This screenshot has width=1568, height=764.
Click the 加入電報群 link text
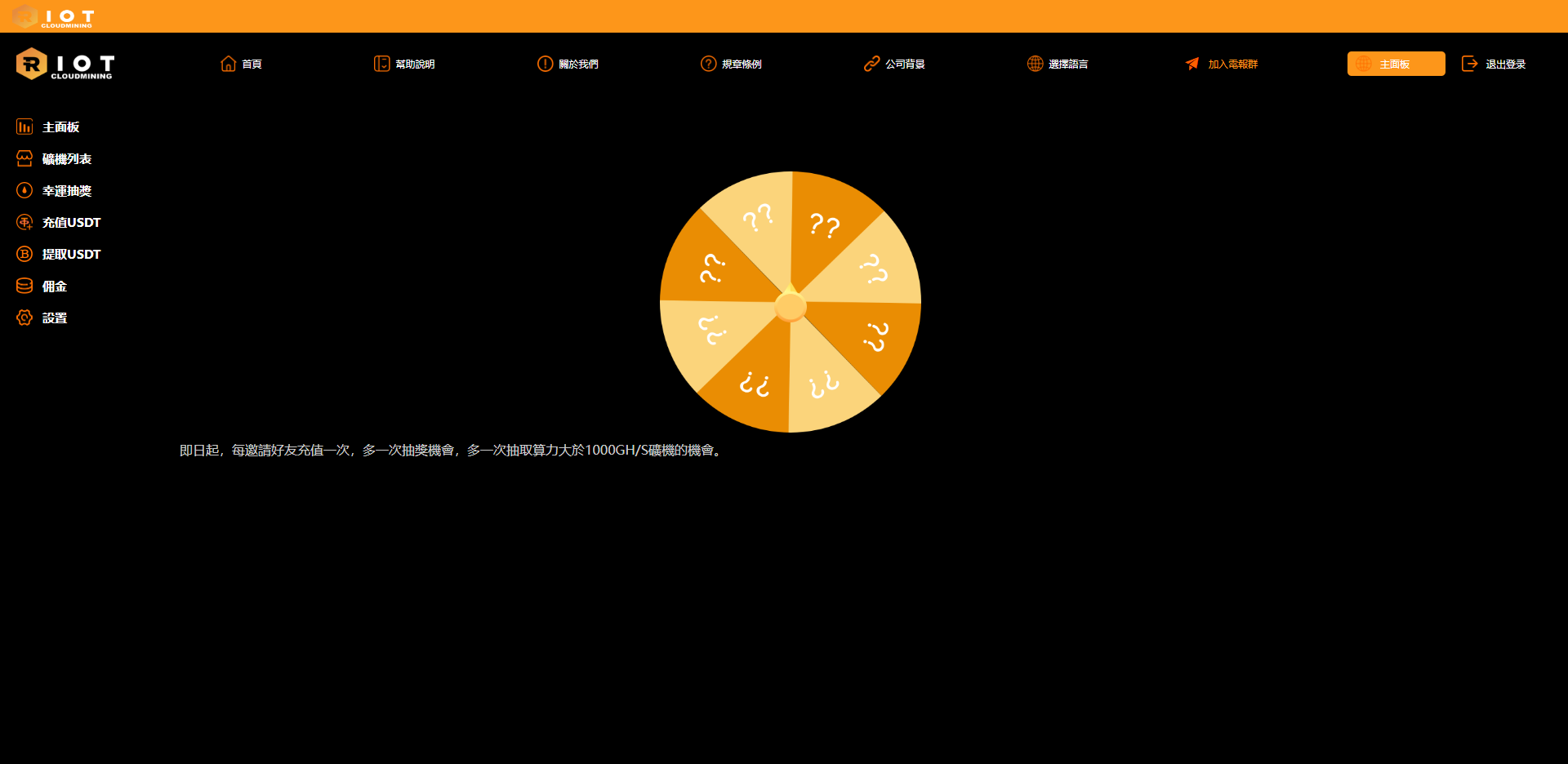[1232, 64]
